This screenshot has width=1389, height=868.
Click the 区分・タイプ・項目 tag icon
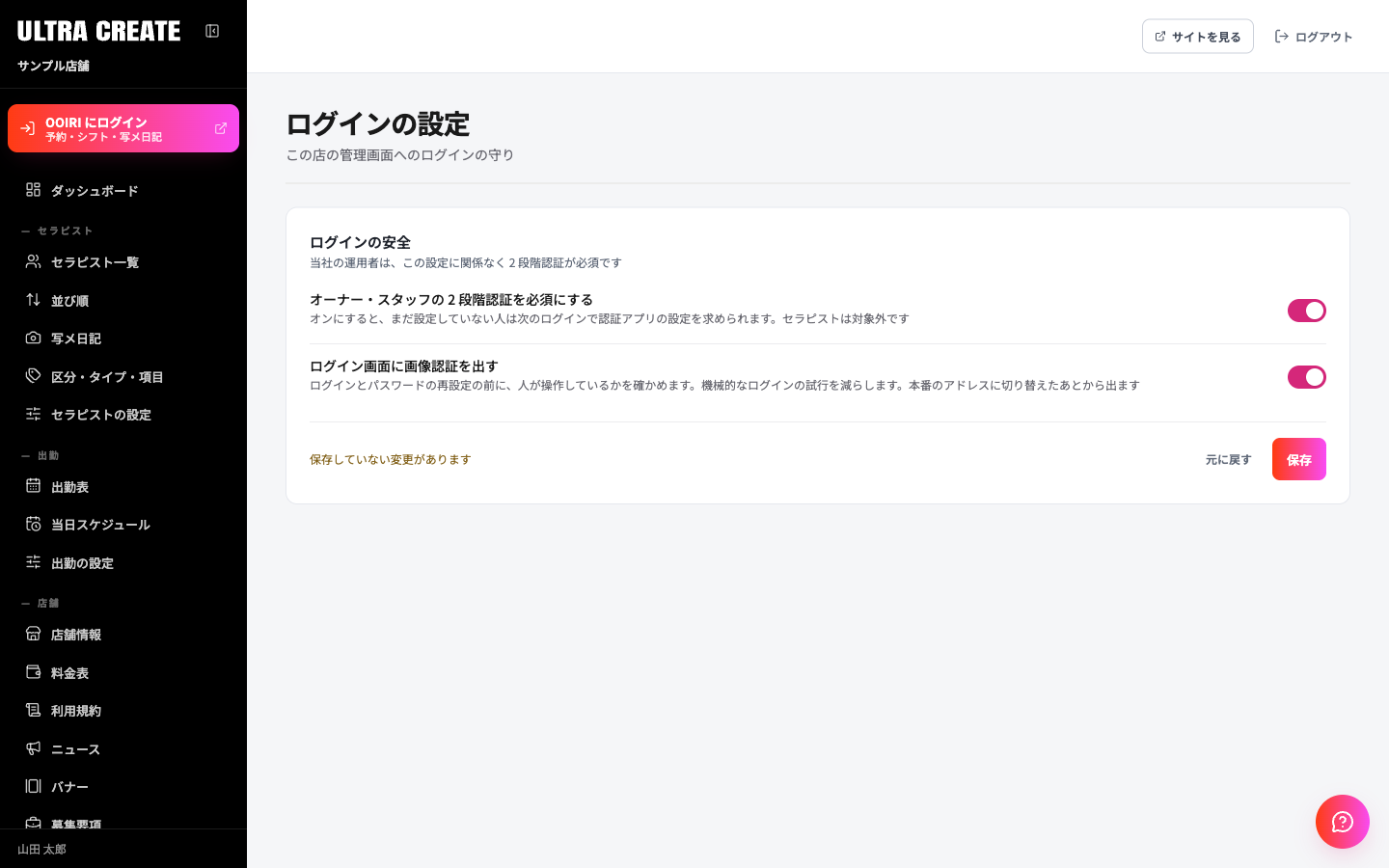33,376
